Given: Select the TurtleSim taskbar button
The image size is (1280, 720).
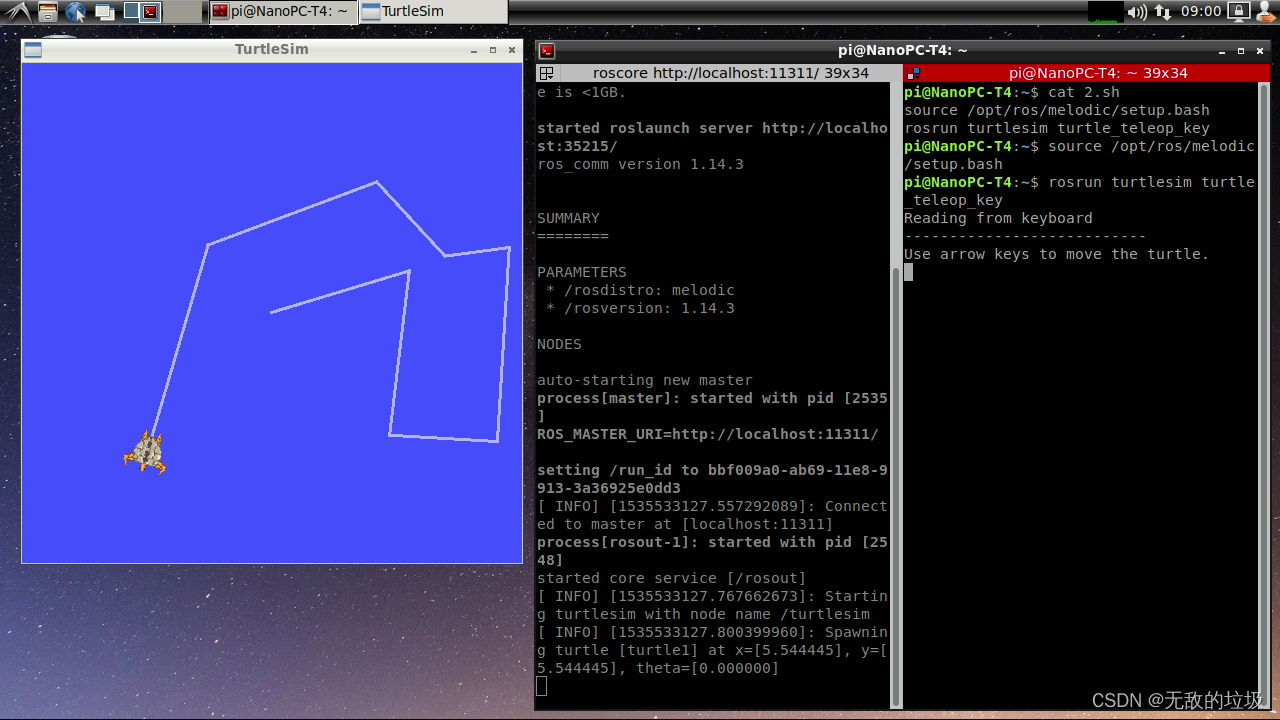Looking at the screenshot, I should 432,12.
